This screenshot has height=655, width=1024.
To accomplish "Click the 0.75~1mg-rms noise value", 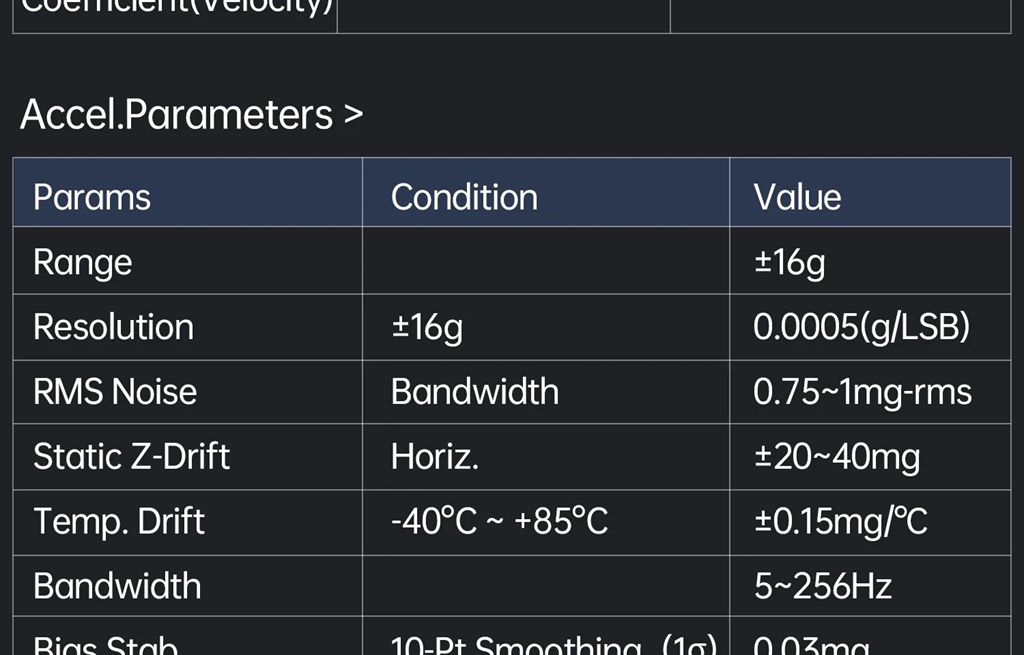I will coord(862,392).
